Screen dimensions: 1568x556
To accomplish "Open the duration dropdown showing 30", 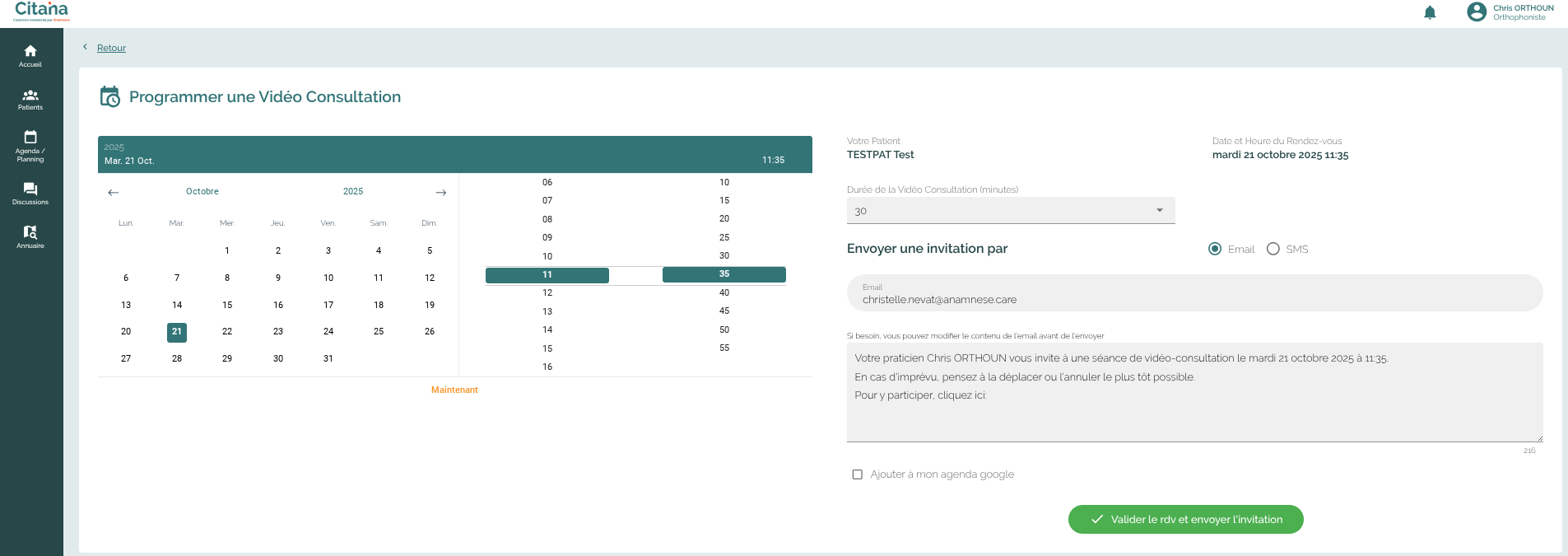I will [x=1011, y=211].
